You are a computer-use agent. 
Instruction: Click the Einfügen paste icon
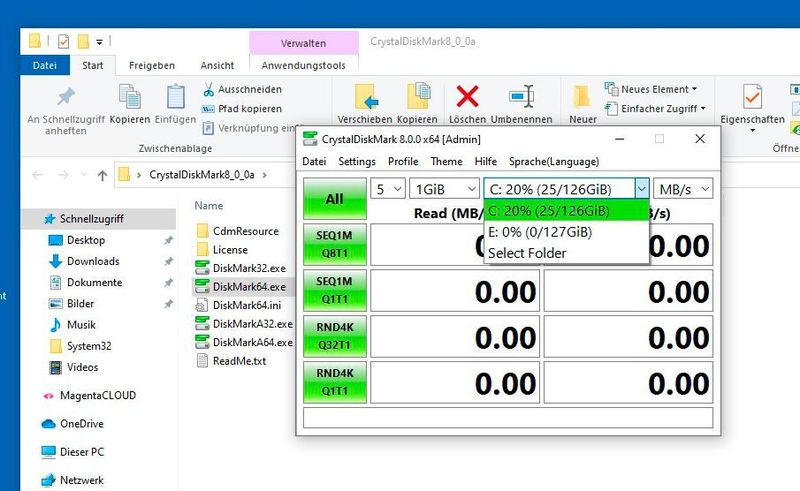pyautogui.click(x=176, y=96)
